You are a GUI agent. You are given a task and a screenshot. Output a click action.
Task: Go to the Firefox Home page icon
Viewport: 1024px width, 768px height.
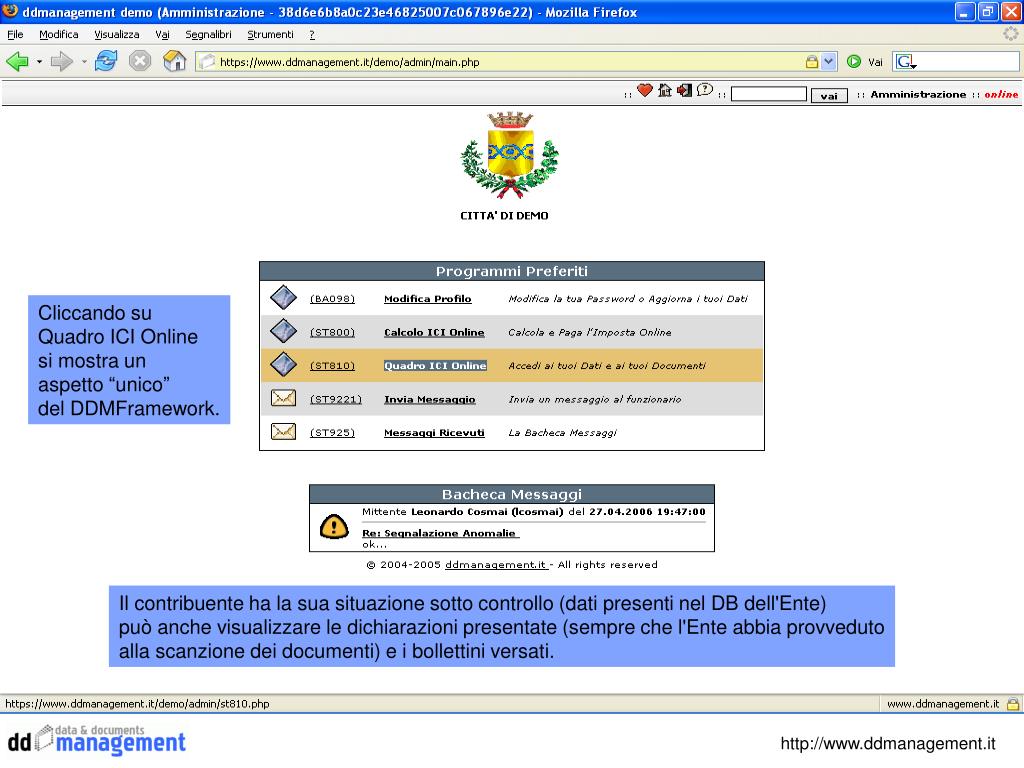pyautogui.click(x=174, y=61)
